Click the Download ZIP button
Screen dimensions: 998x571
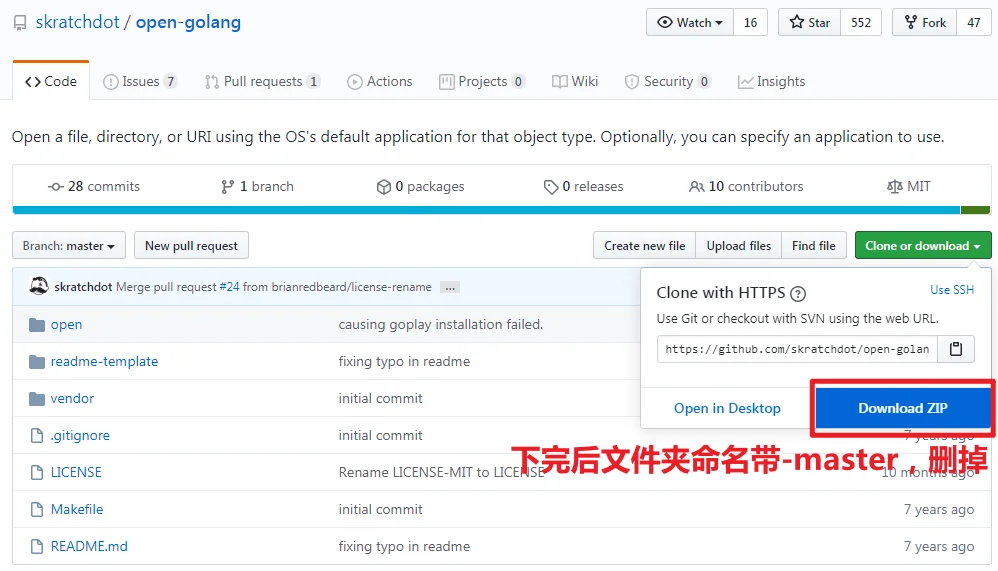click(903, 408)
